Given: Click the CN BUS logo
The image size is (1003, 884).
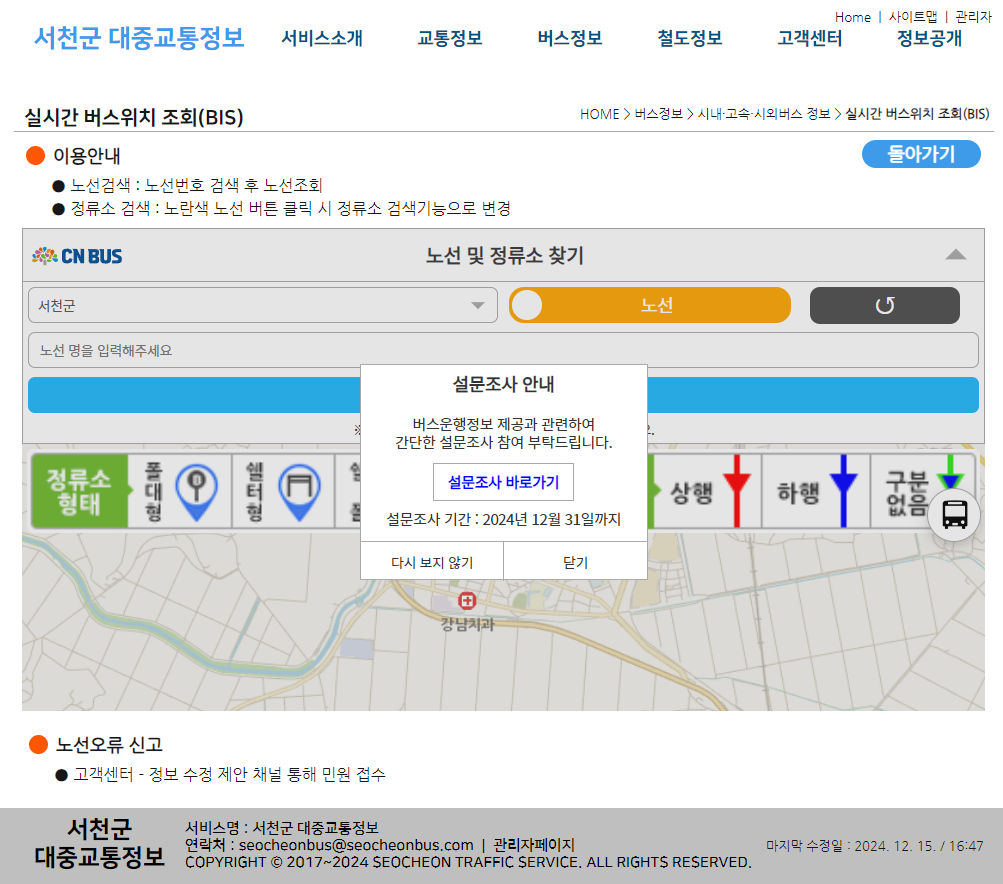Looking at the screenshot, I should pos(77,256).
